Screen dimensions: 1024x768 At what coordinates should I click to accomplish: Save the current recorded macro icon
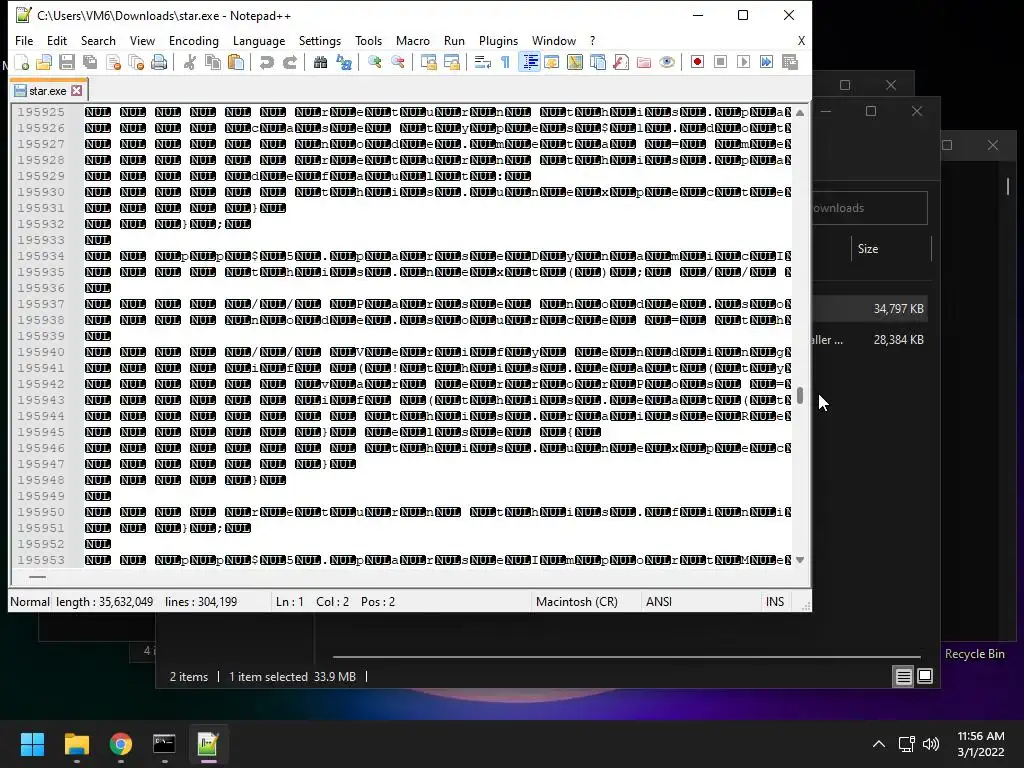point(790,62)
